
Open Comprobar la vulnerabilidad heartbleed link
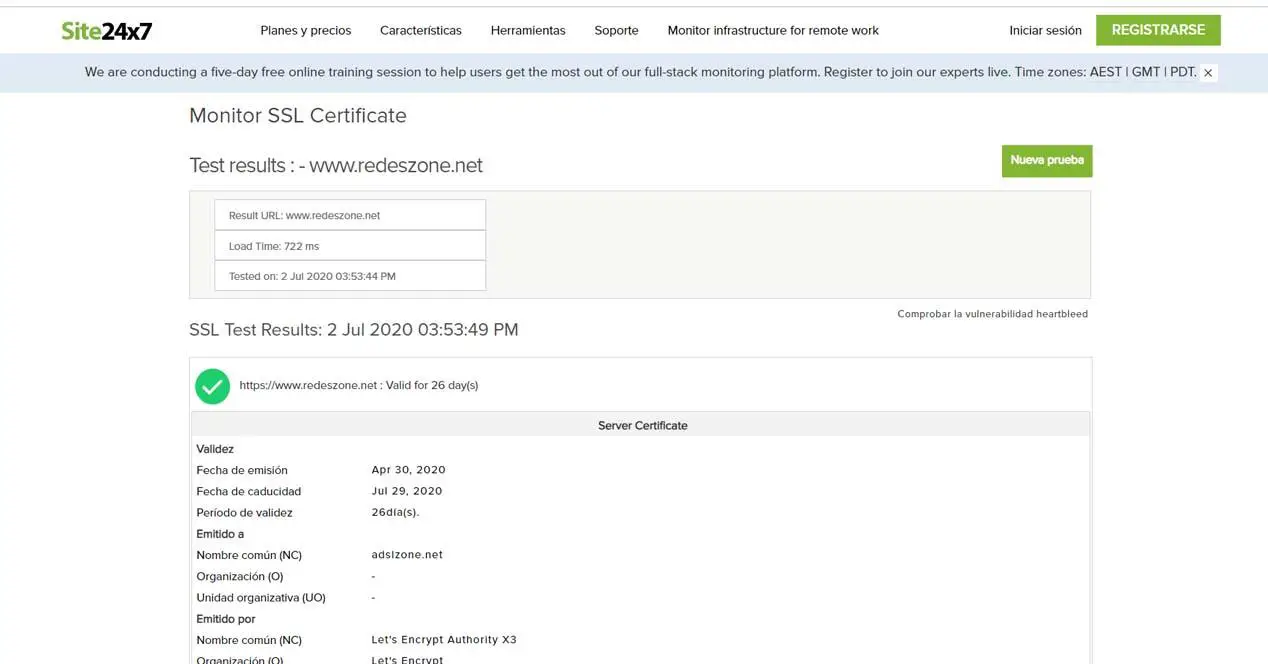(x=992, y=314)
